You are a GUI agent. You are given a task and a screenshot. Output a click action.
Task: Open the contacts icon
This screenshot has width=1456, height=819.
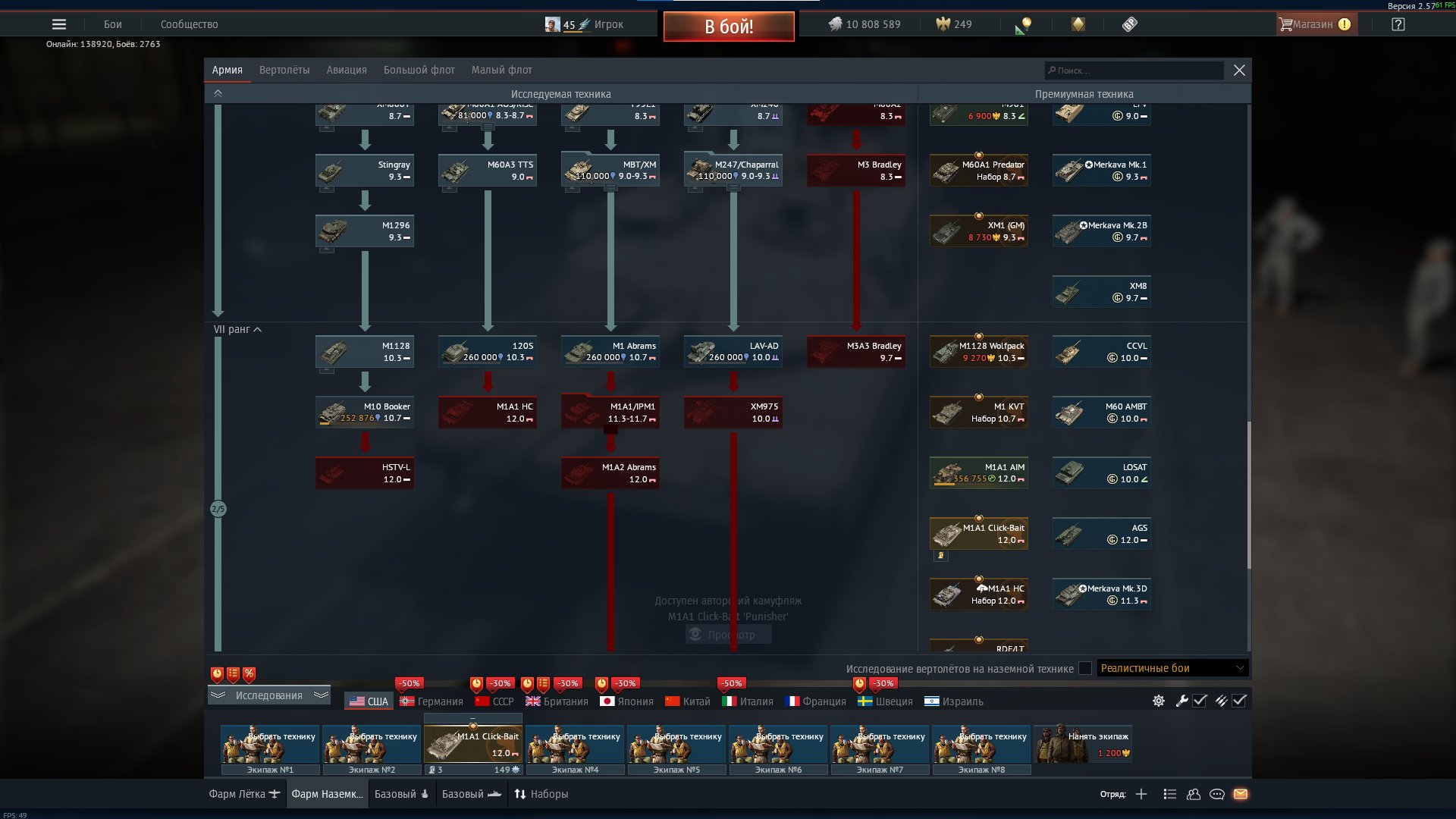pos(1194,794)
